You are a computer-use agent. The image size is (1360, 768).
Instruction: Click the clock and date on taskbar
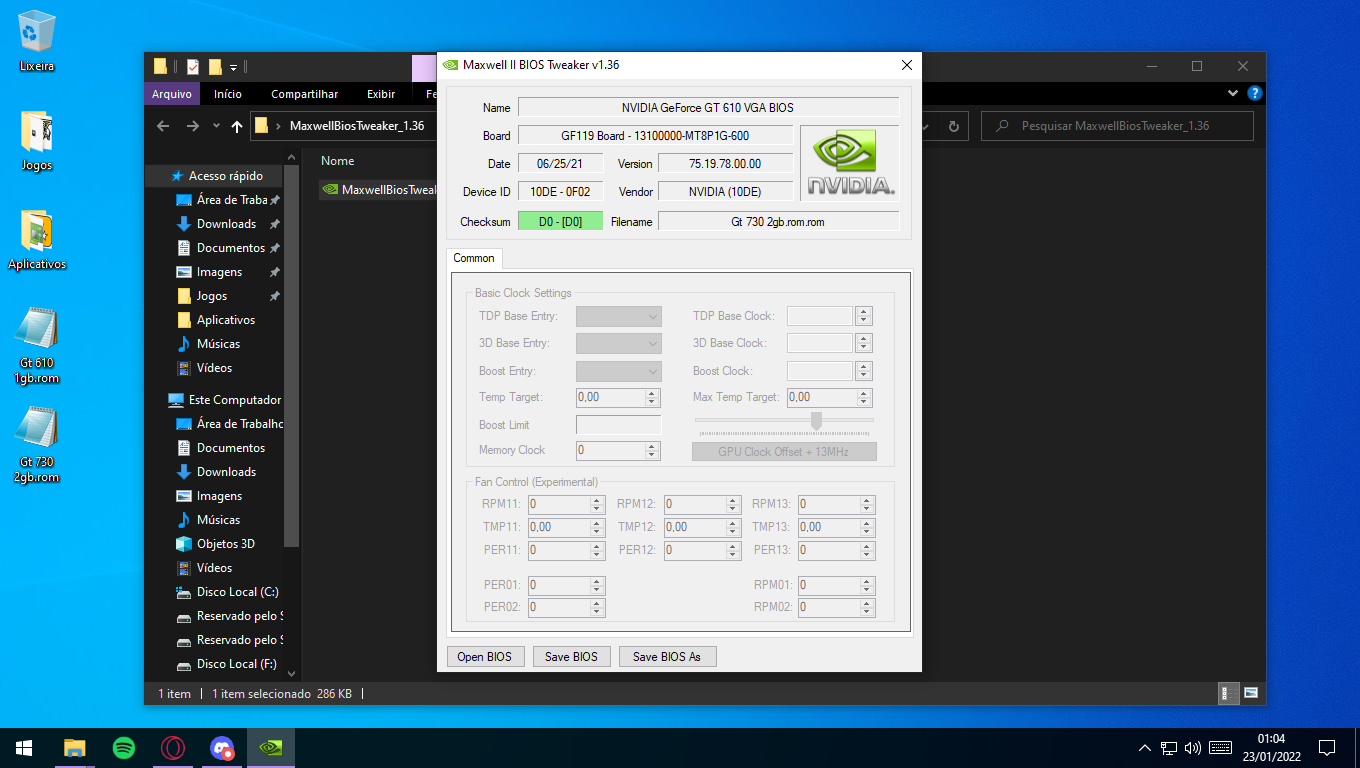1271,748
